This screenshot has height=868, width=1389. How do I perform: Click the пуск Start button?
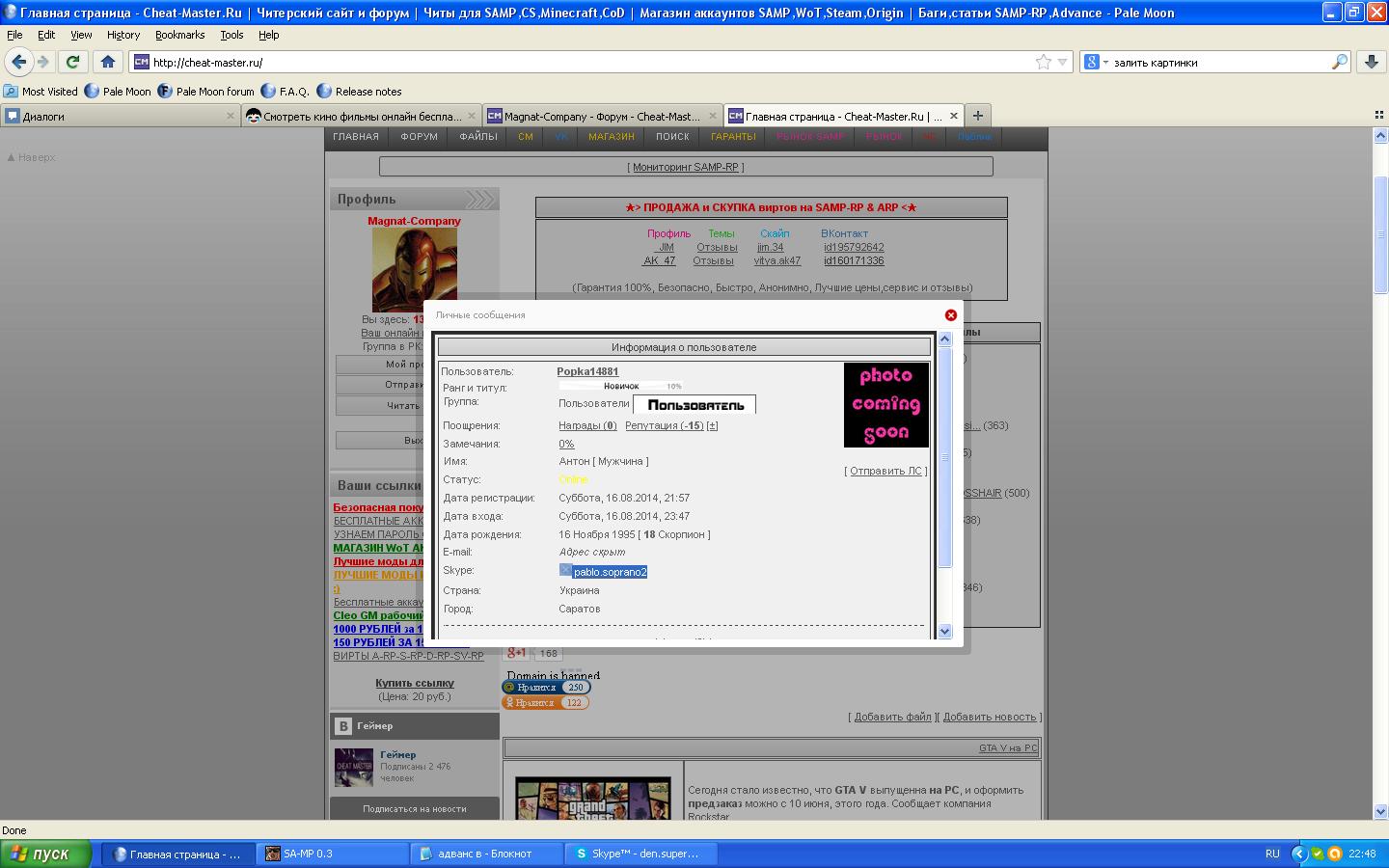click(x=46, y=854)
